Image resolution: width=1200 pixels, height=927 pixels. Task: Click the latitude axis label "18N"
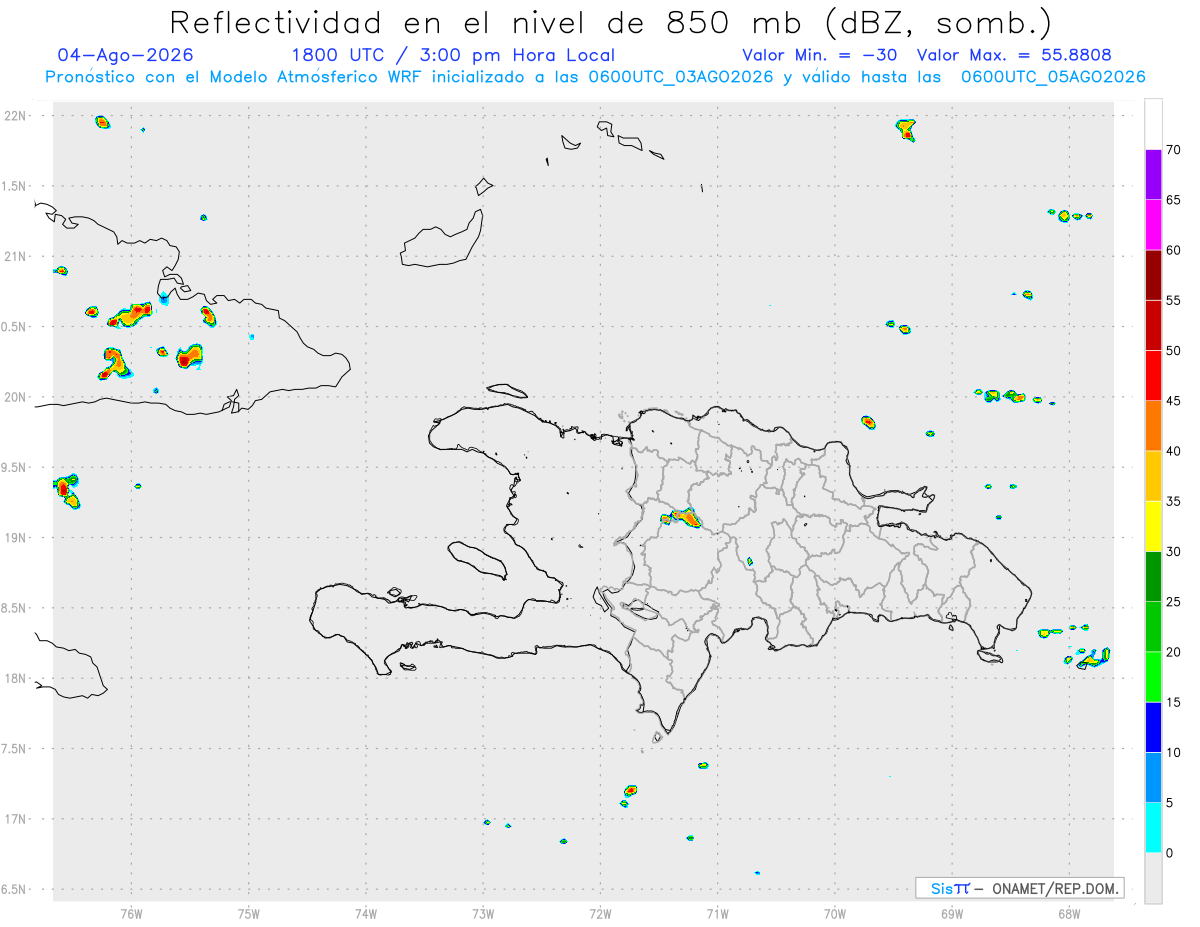tap(15, 679)
